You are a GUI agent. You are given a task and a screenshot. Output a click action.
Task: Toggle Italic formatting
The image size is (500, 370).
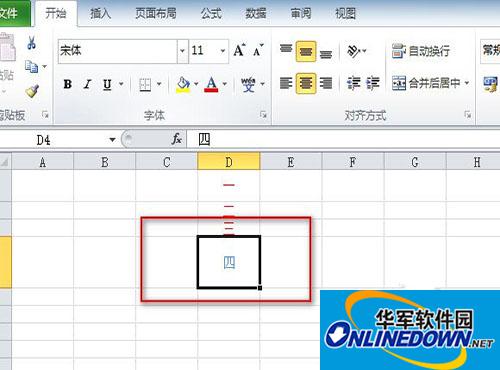[x=88, y=84]
